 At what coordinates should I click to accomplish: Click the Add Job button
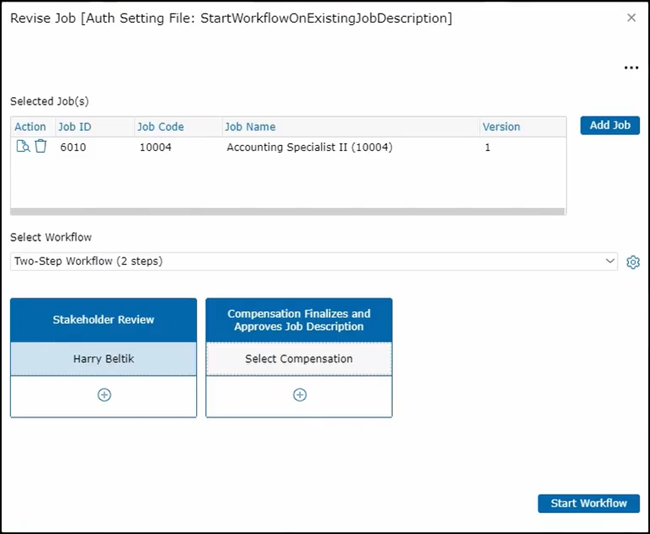pyautogui.click(x=609, y=126)
